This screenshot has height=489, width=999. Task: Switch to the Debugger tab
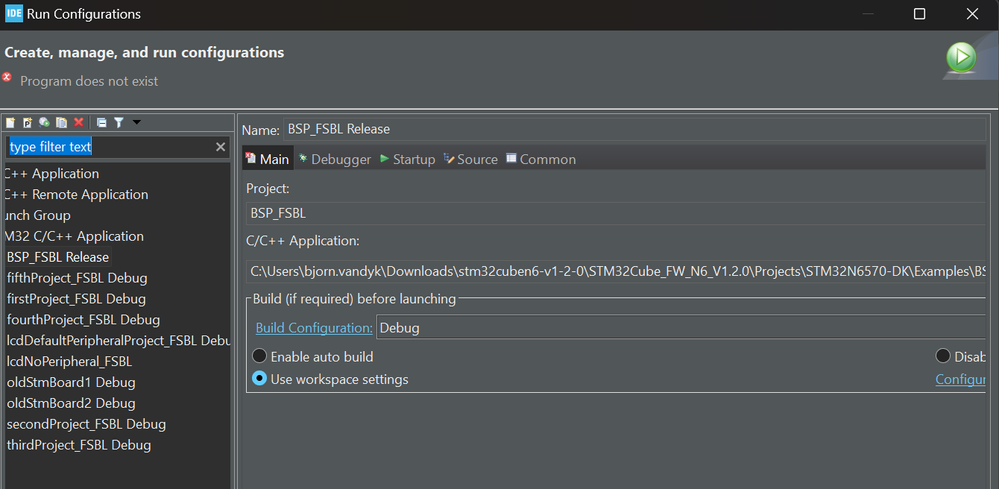point(334,159)
